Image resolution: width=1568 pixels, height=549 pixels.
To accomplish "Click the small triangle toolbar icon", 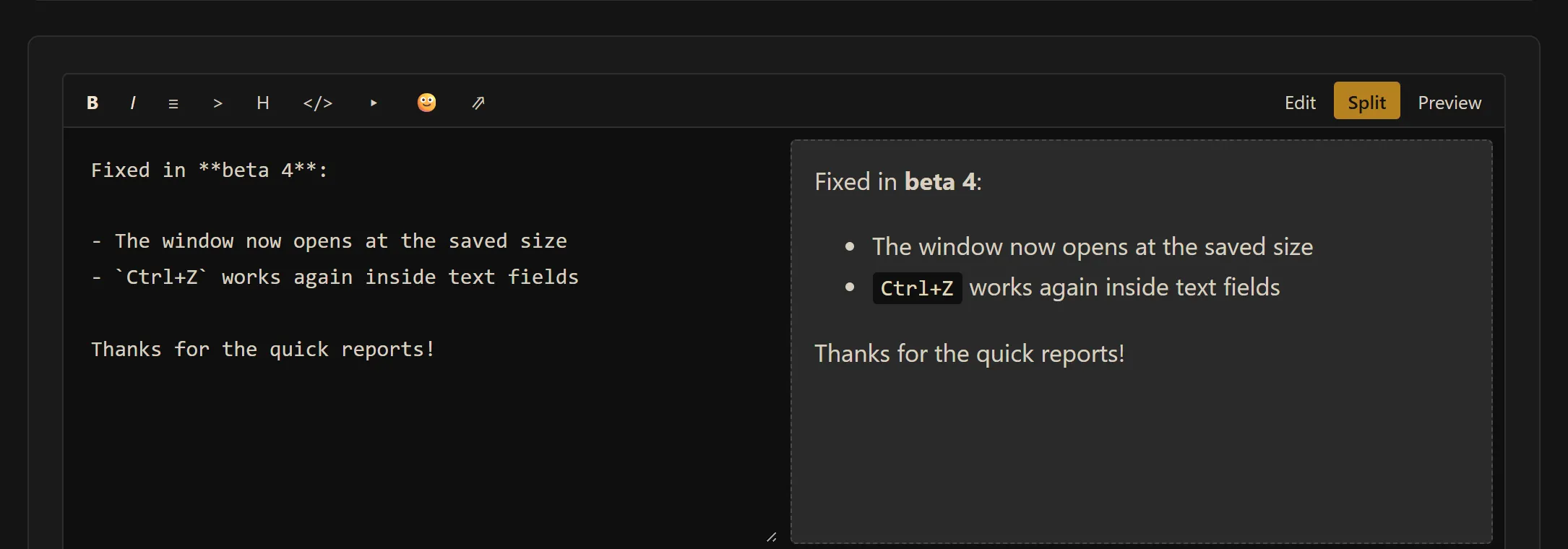I will (x=374, y=103).
